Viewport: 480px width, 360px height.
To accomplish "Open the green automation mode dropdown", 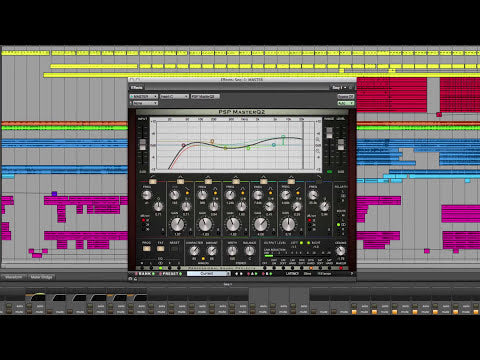I will click(x=346, y=103).
